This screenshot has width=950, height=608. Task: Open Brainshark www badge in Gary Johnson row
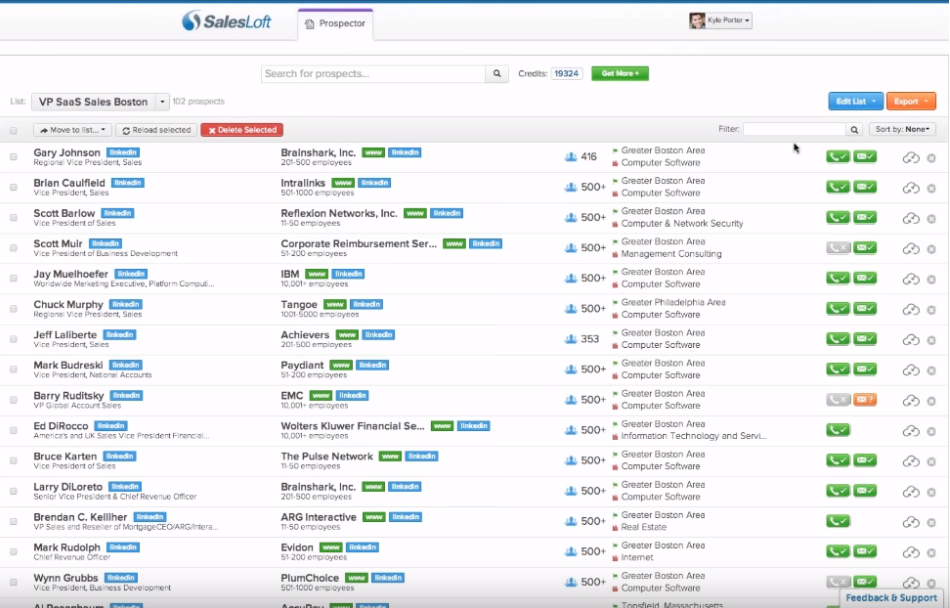373,153
